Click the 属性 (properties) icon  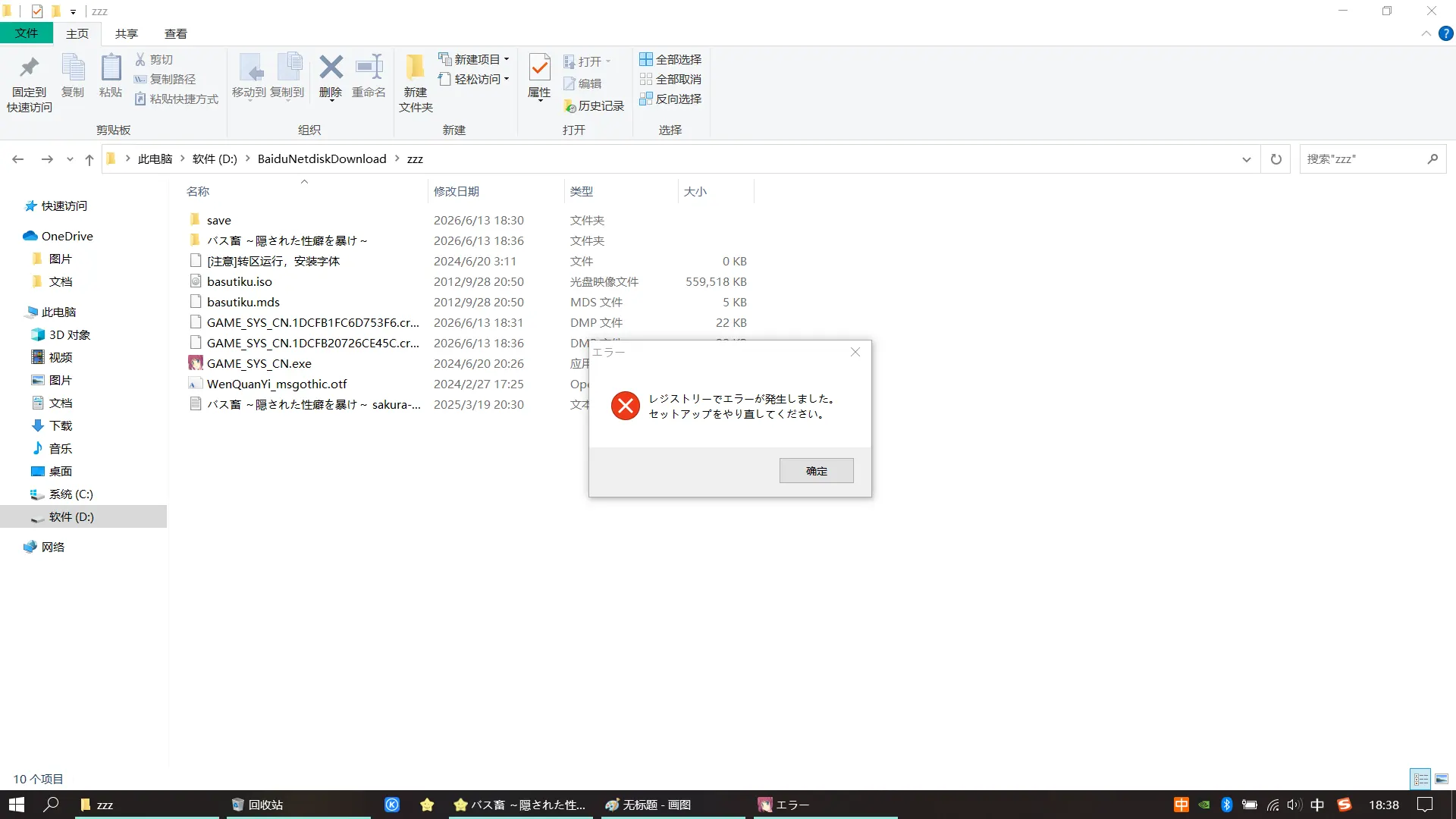[539, 77]
